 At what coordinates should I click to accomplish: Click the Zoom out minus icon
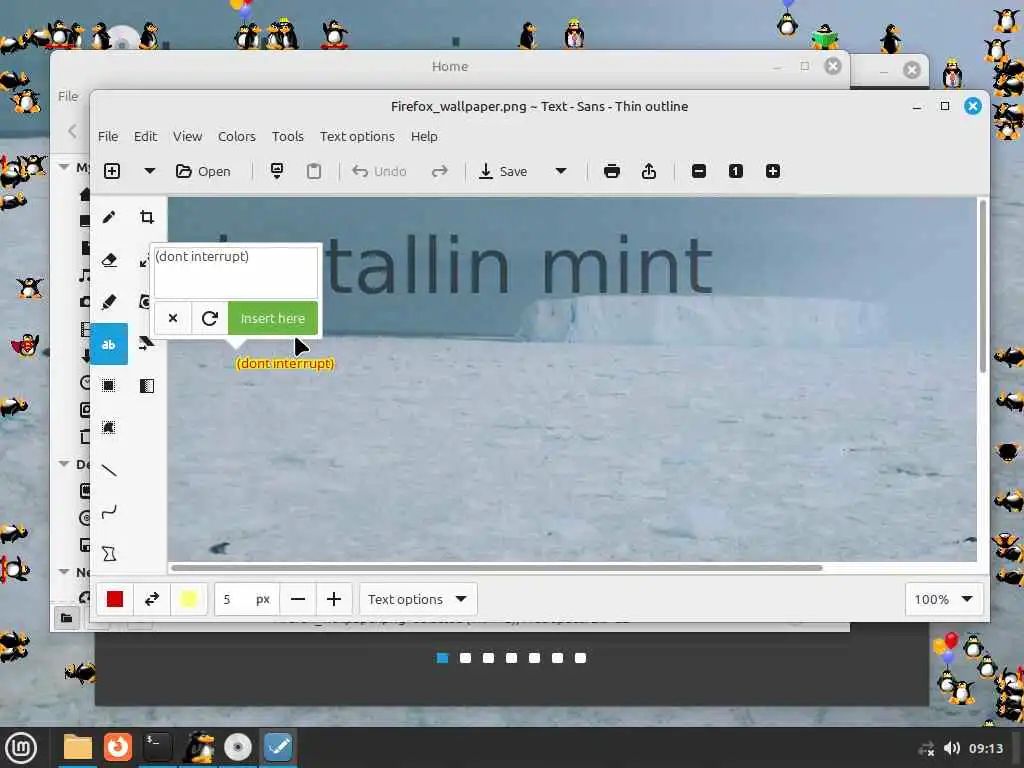point(699,171)
